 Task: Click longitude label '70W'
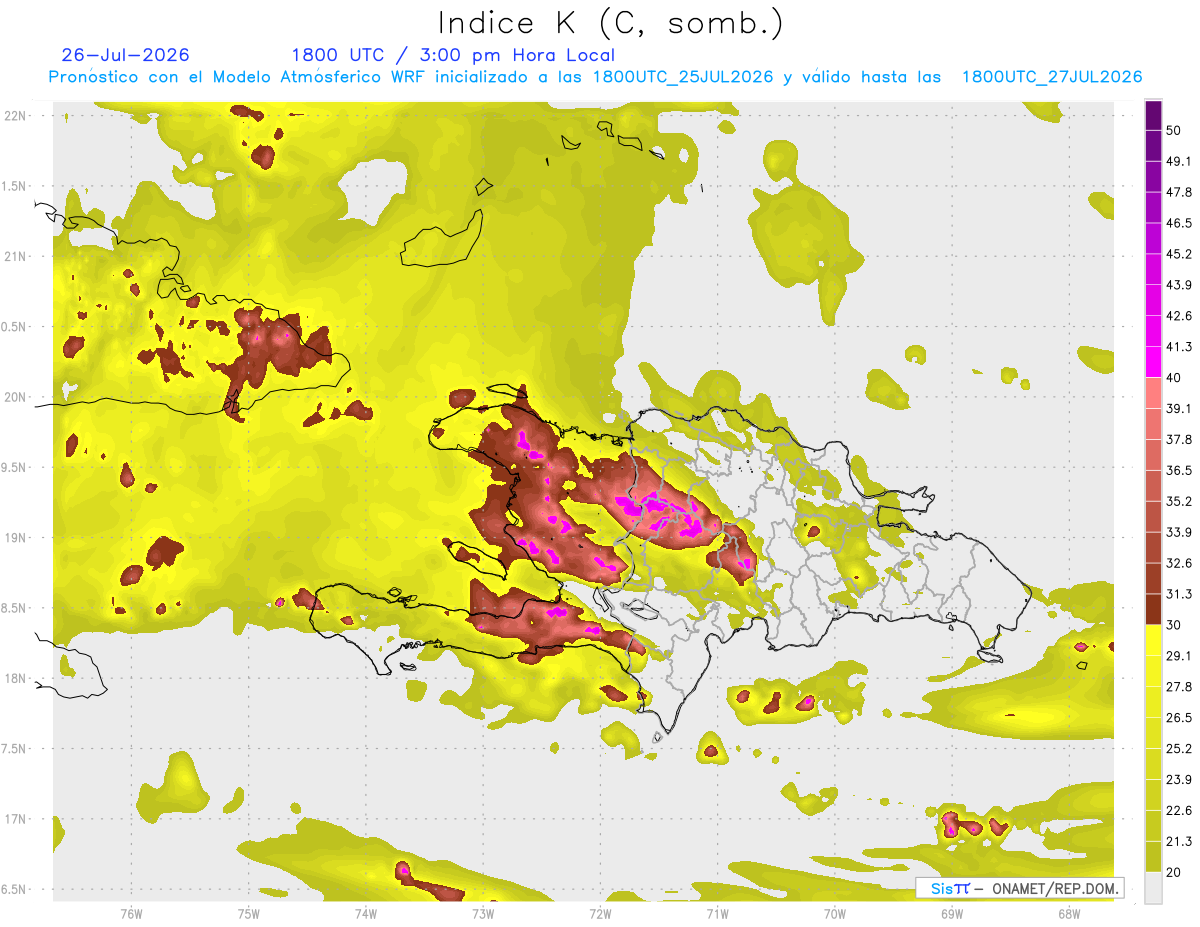click(834, 913)
